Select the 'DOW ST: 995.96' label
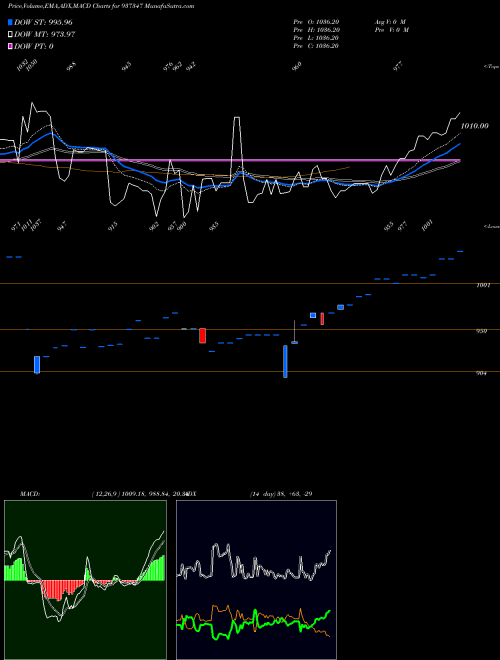 43,22
